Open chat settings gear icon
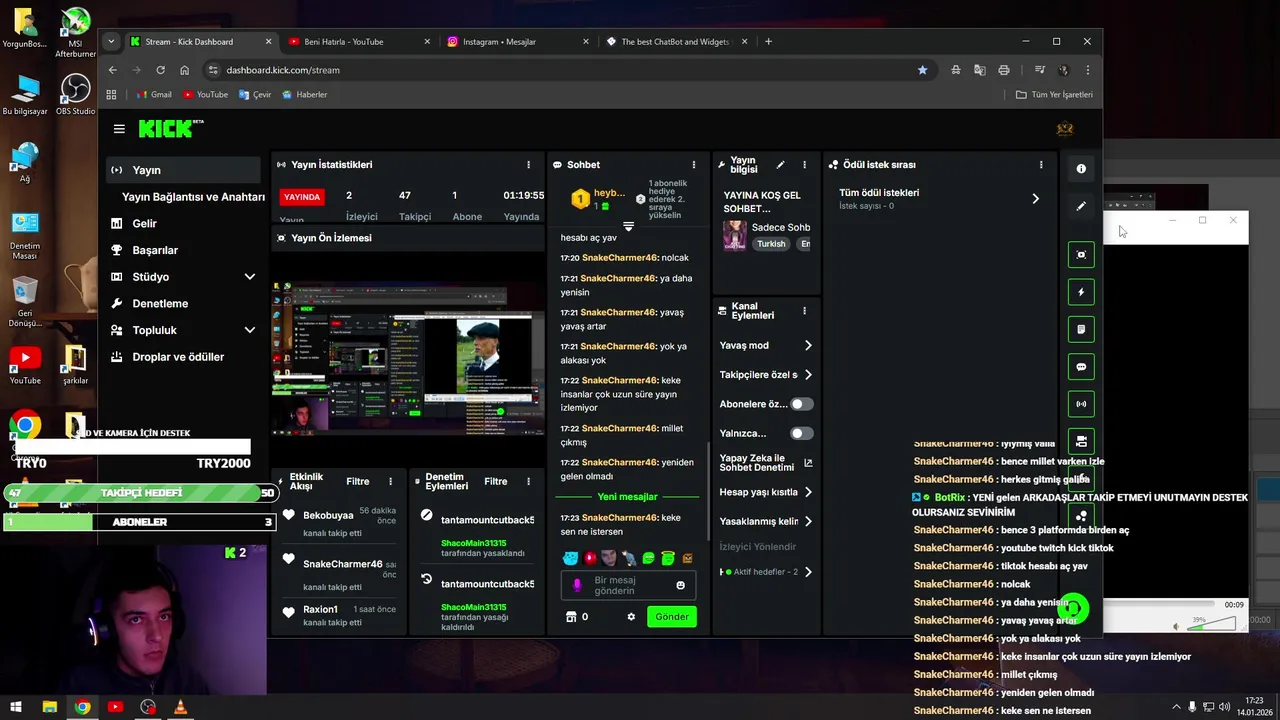 click(631, 617)
